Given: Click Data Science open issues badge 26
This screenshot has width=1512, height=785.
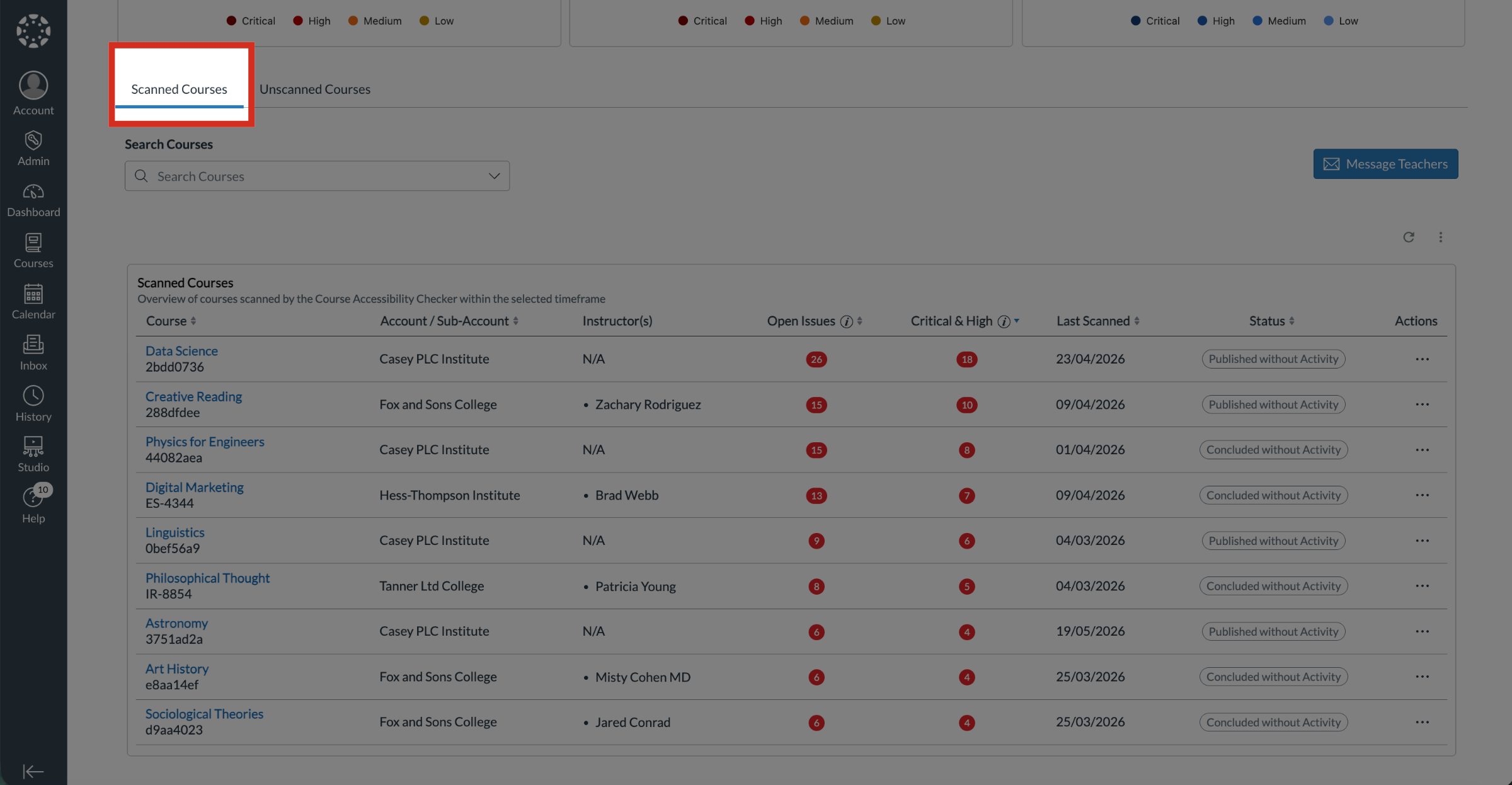Looking at the screenshot, I should coord(816,359).
